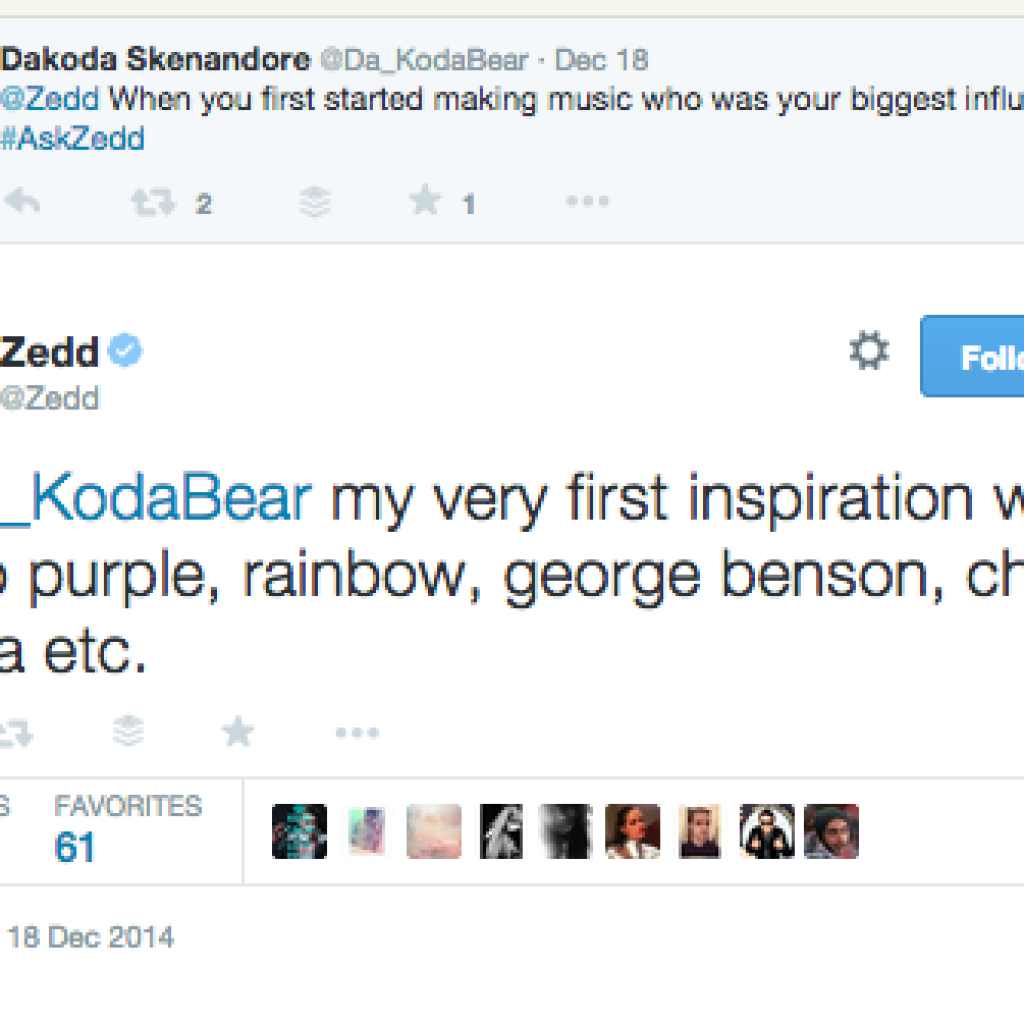Open more options on Dakoda's tweet
This screenshot has height=1024, width=1024.
pos(587,203)
